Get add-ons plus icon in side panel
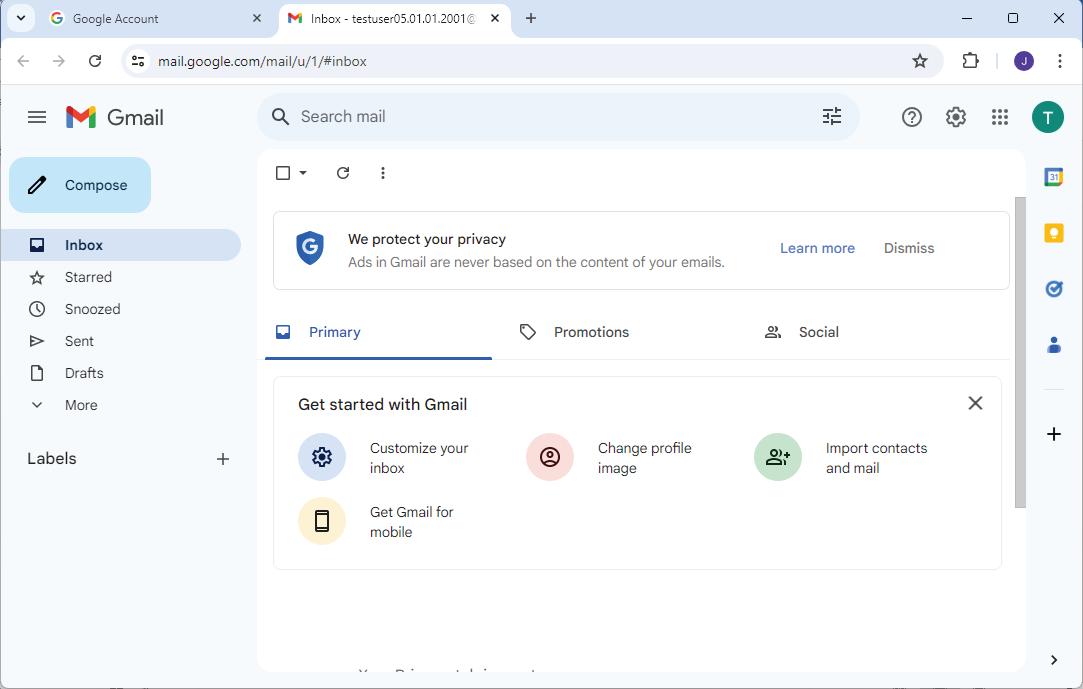This screenshot has width=1083, height=689. [x=1054, y=434]
